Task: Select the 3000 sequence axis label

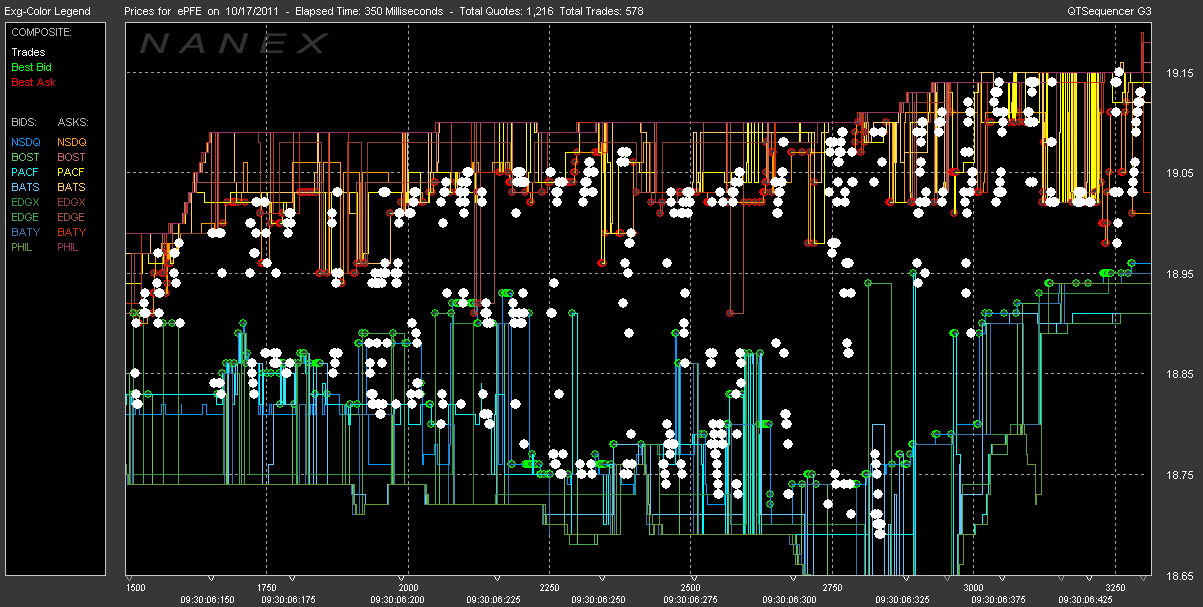Action: (973, 588)
